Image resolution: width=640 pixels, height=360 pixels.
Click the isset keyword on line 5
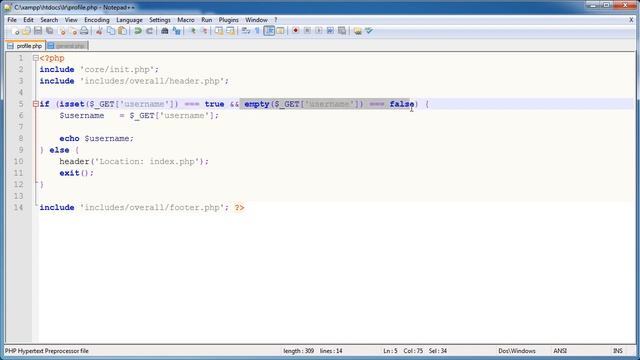click(72, 104)
